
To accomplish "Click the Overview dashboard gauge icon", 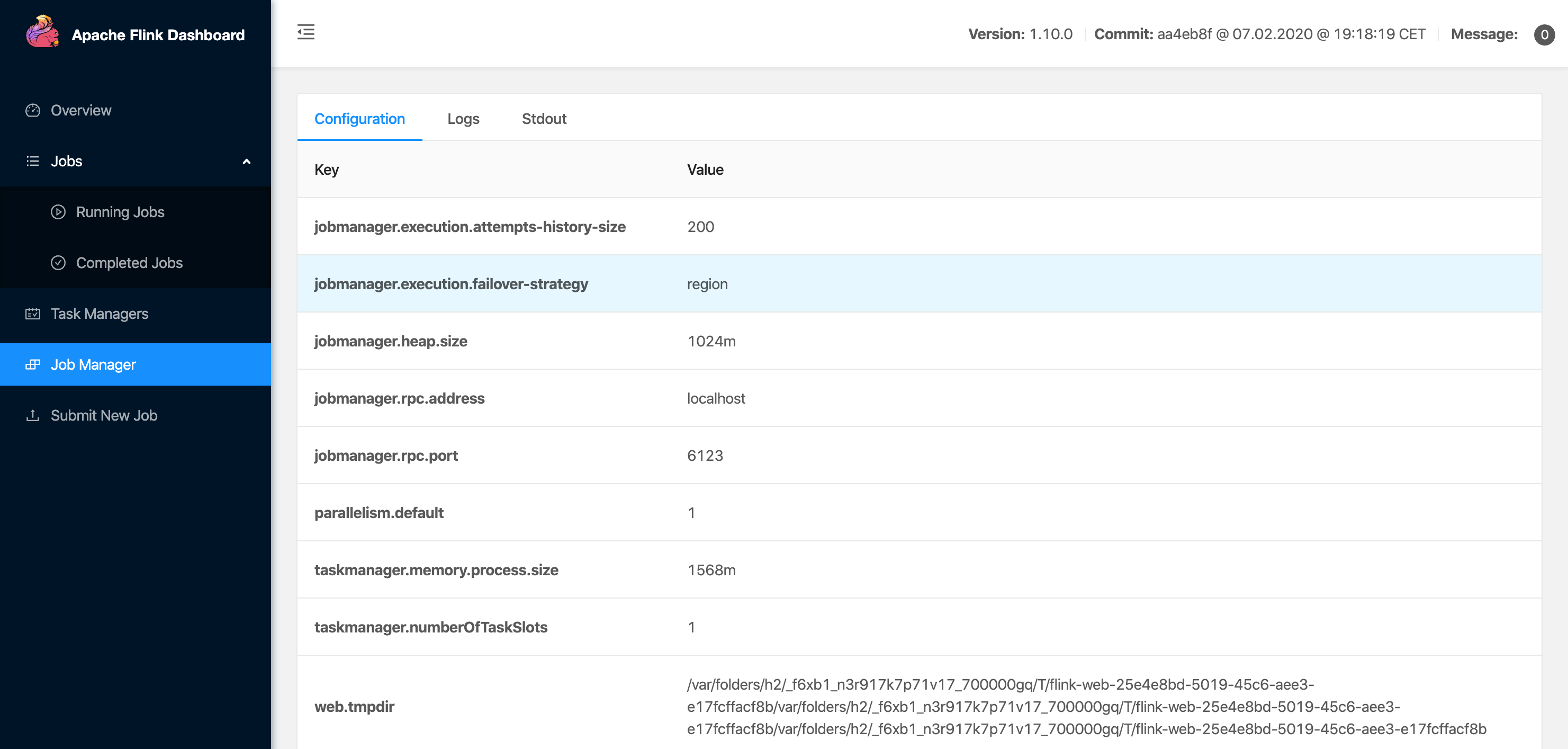I will [x=33, y=110].
